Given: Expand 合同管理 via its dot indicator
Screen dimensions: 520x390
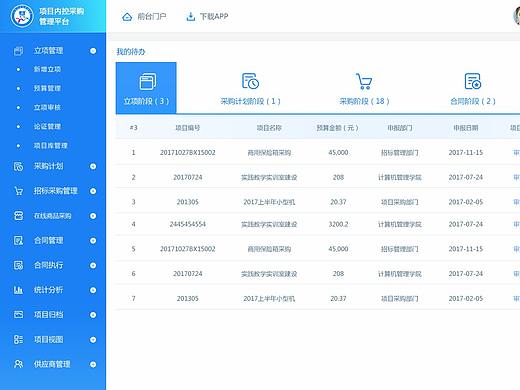Looking at the screenshot, I should pyautogui.click(x=93, y=240).
